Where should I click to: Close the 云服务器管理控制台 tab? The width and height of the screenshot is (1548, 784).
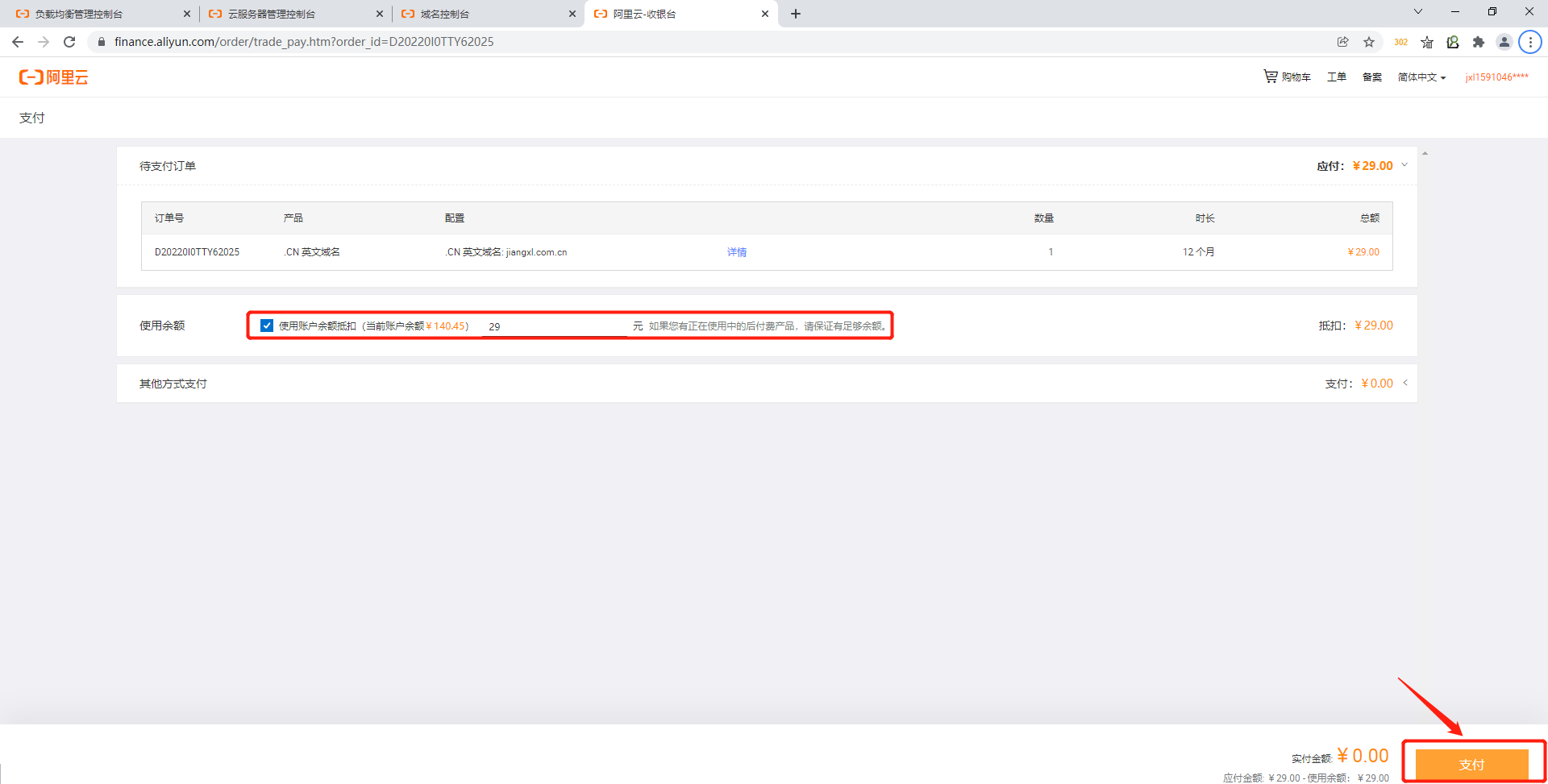point(380,14)
